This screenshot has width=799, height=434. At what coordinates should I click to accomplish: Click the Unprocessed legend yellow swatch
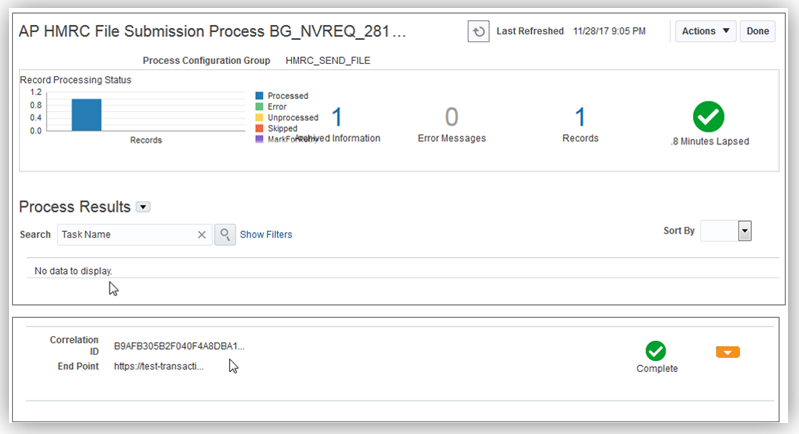(259, 118)
